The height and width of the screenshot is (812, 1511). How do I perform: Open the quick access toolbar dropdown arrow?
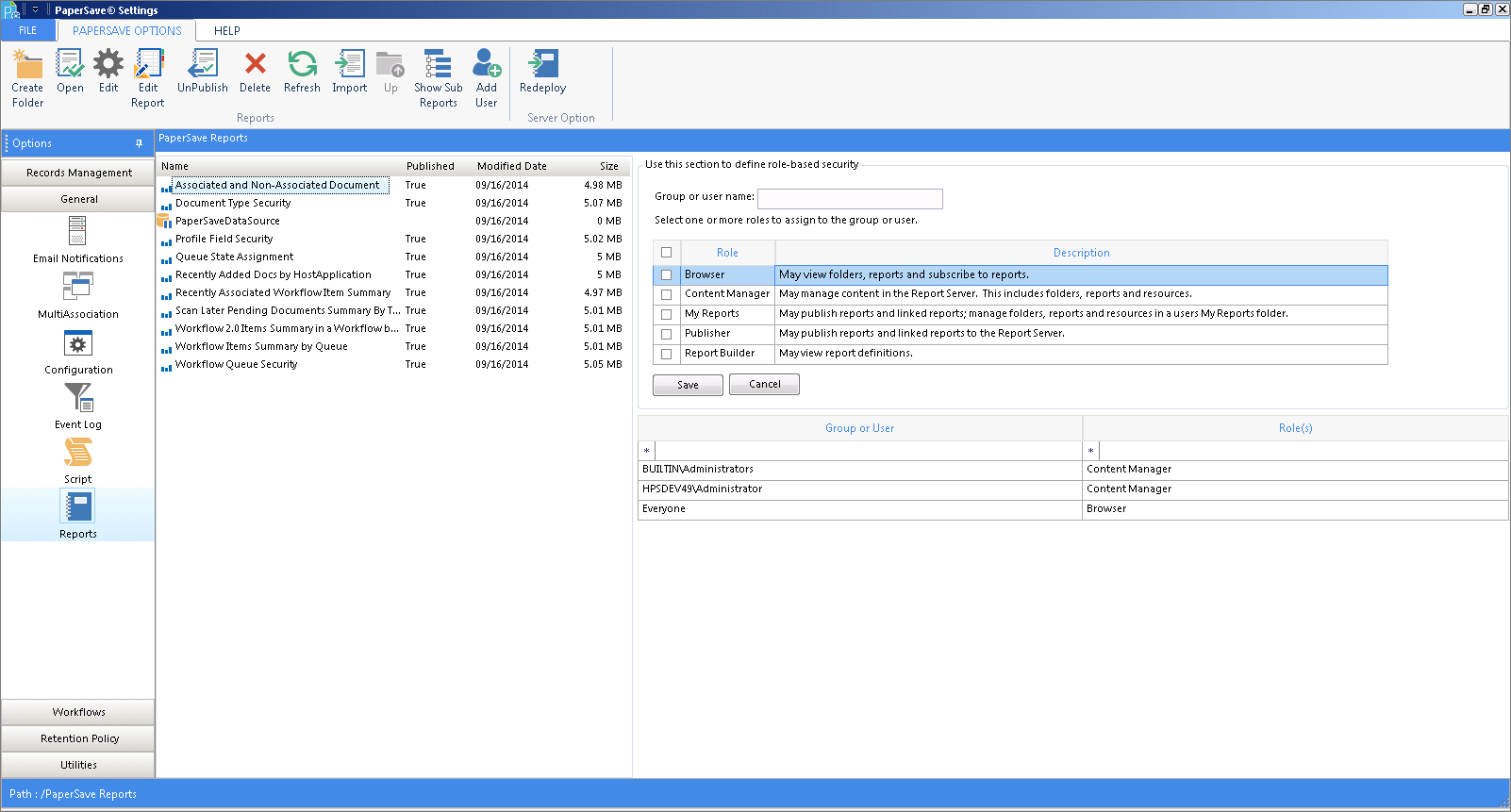click(x=35, y=9)
